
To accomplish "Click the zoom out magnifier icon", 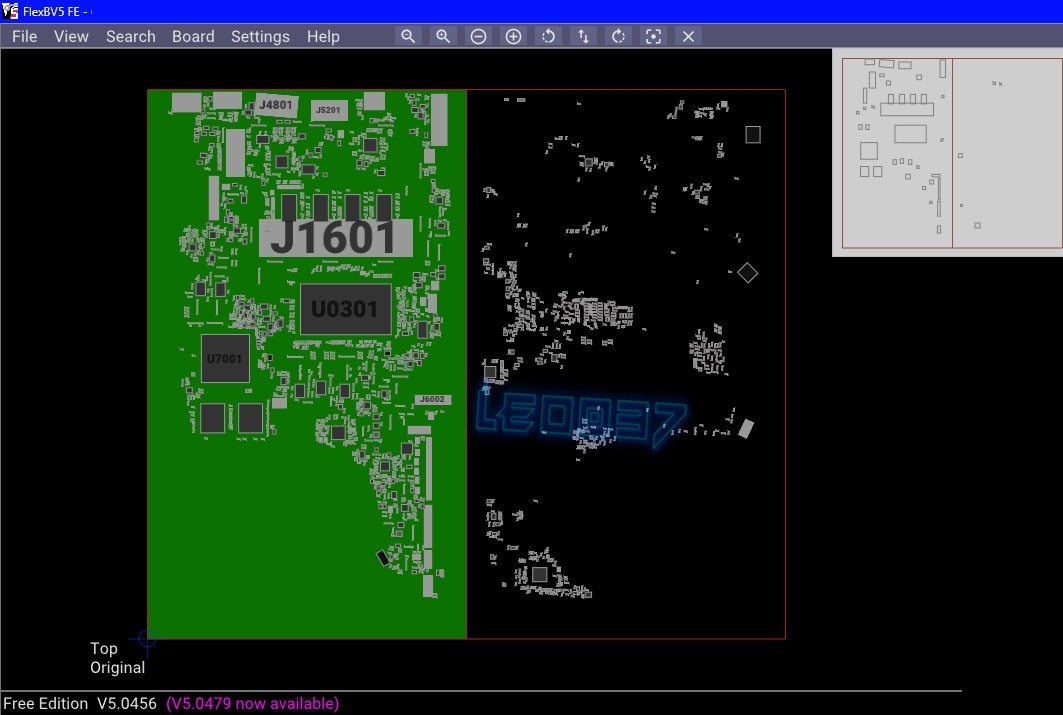I will (407, 37).
